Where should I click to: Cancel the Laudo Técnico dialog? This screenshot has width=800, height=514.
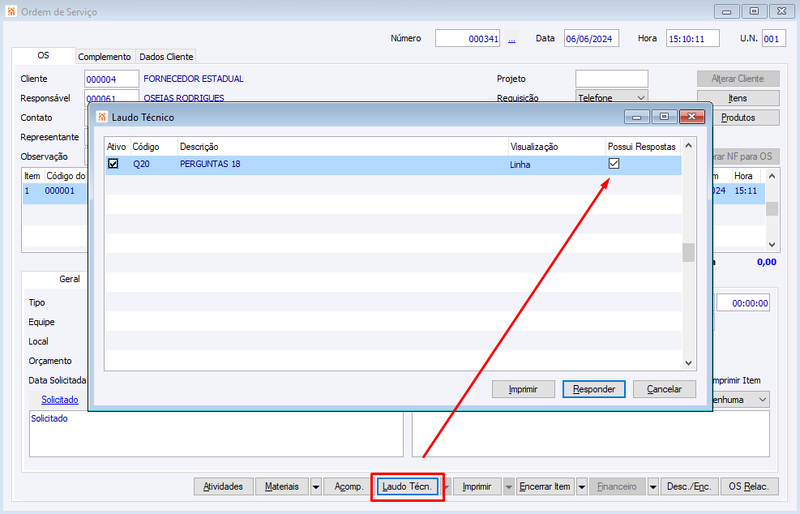tap(664, 389)
